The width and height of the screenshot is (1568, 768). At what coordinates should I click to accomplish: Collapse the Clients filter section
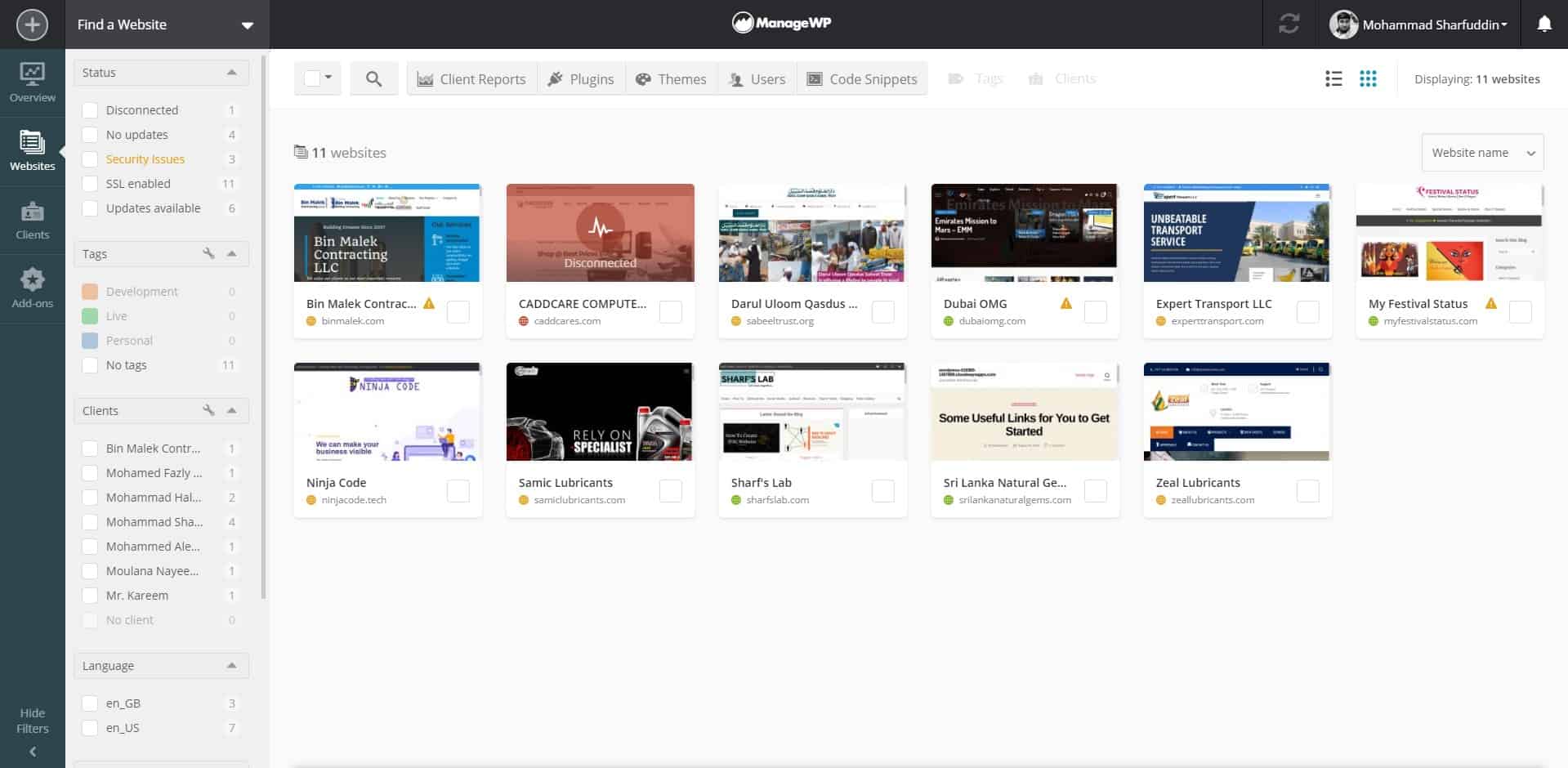[x=232, y=410]
